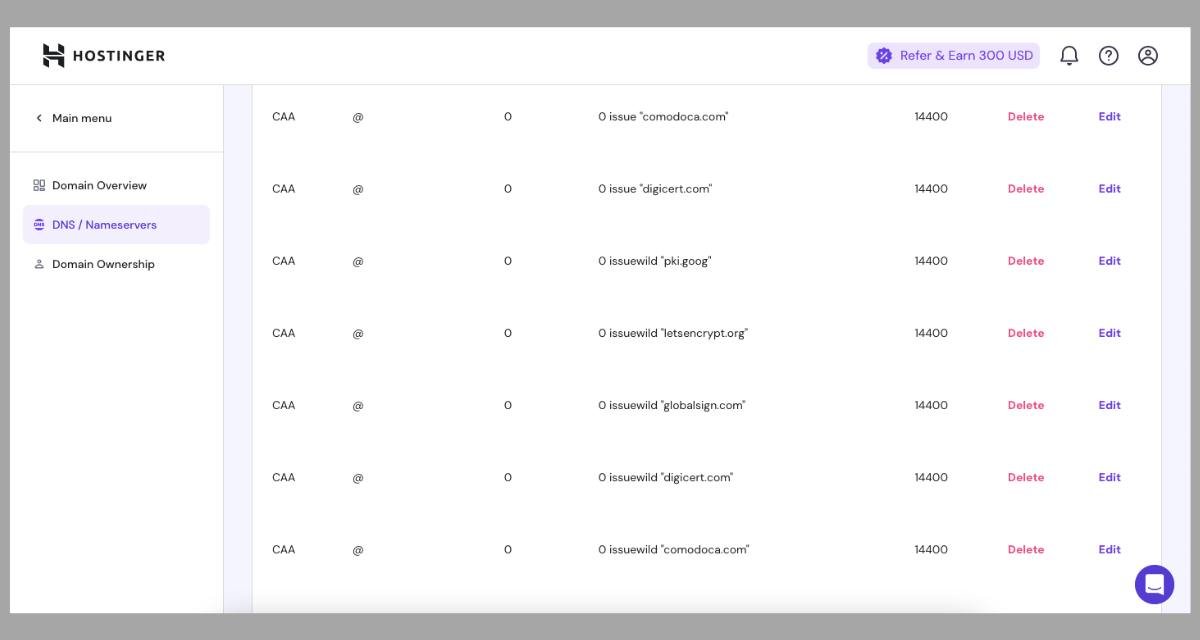The height and width of the screenshot is (640, 1200).
Task: Delete the issuewild "pki.goog" record
Action: (1025, 261)
